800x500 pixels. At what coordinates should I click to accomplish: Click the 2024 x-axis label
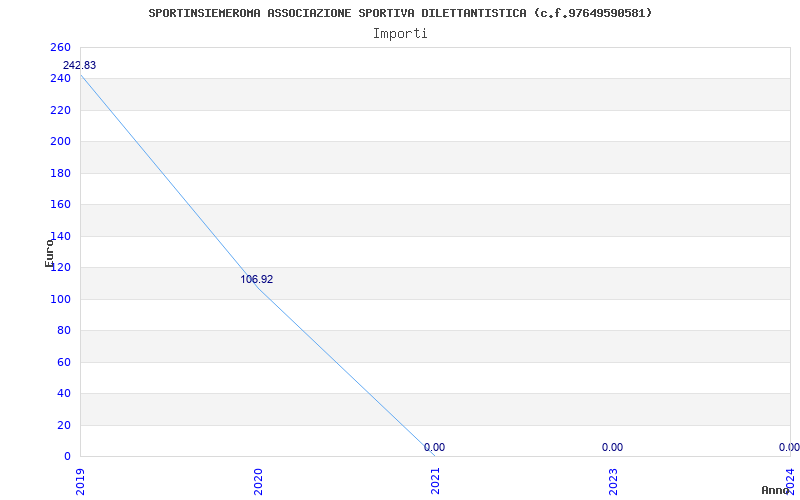791,481
